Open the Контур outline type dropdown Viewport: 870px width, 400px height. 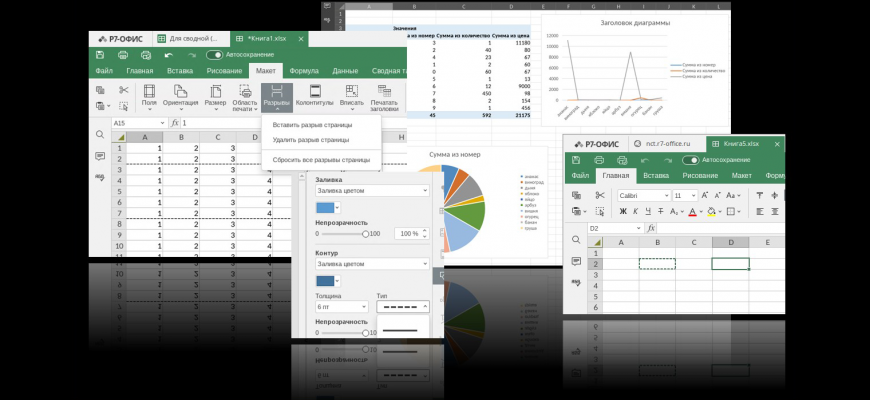[x=372, y=264]
